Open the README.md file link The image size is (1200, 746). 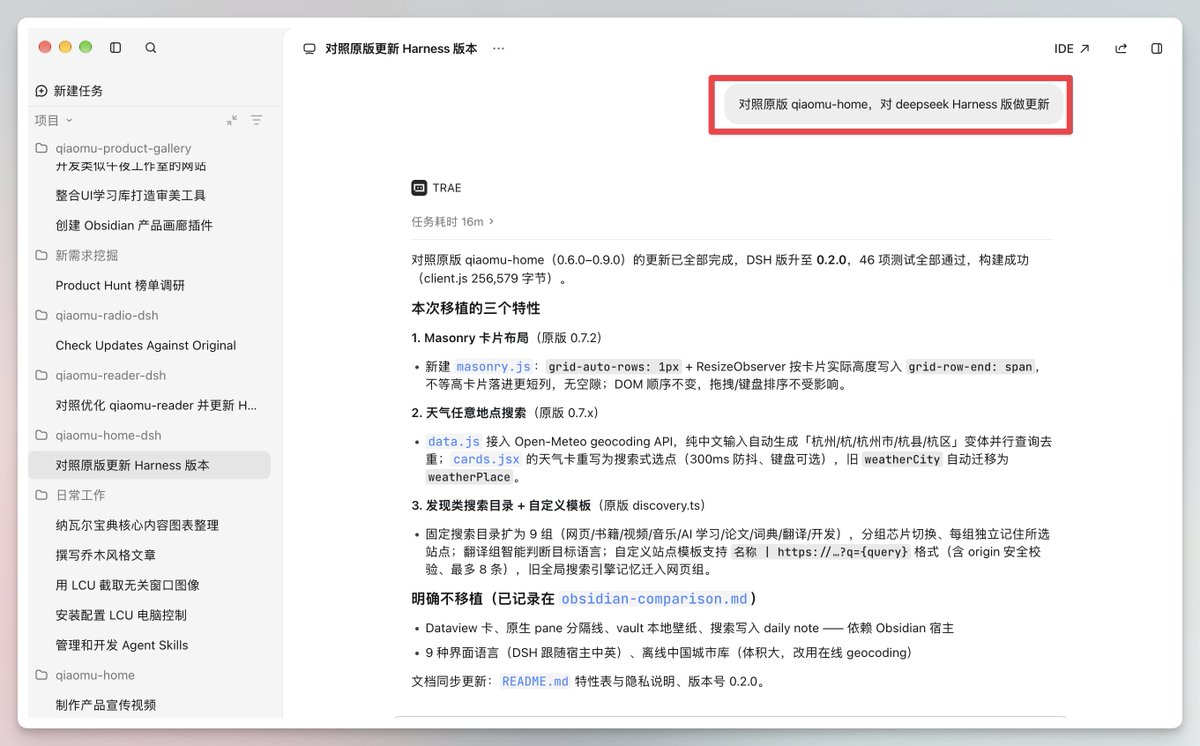pyautogui.click(x=535, y=681)
